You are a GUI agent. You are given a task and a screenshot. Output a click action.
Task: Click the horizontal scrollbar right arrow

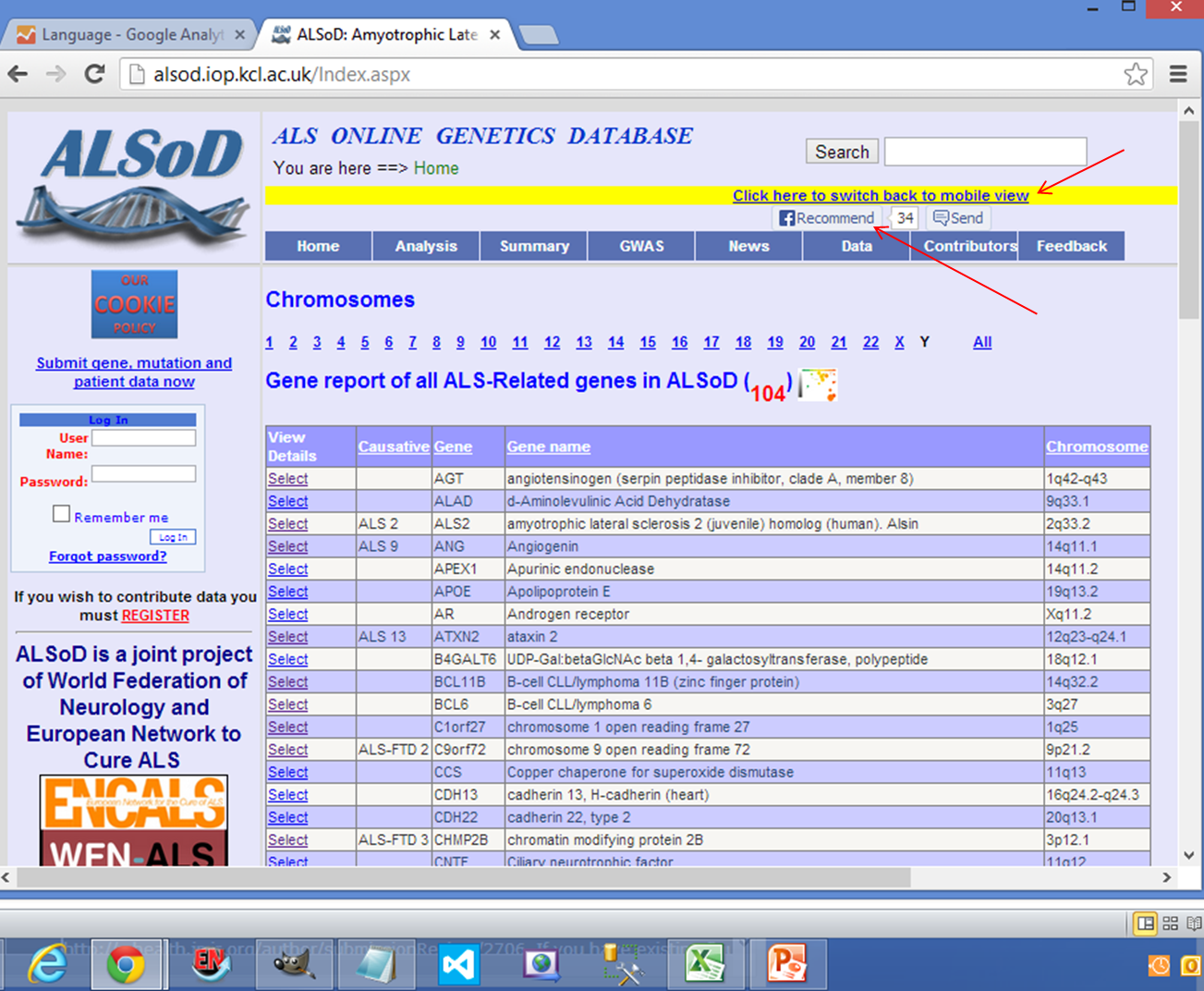1166,877
